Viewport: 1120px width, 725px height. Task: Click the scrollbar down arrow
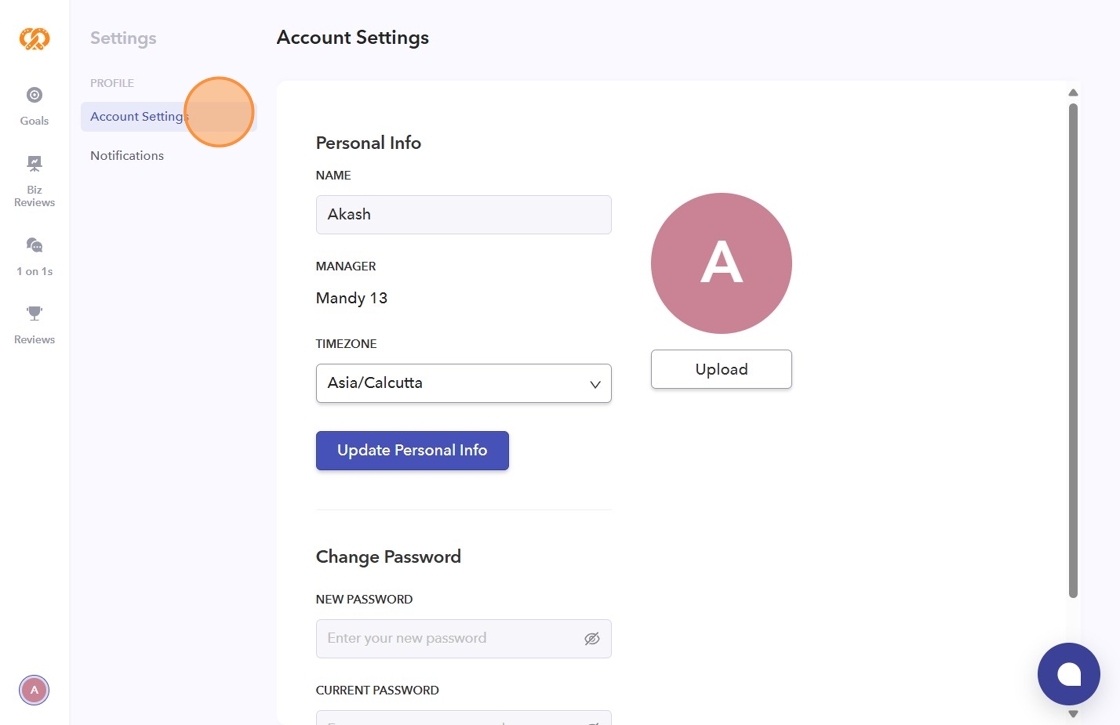1073,714
